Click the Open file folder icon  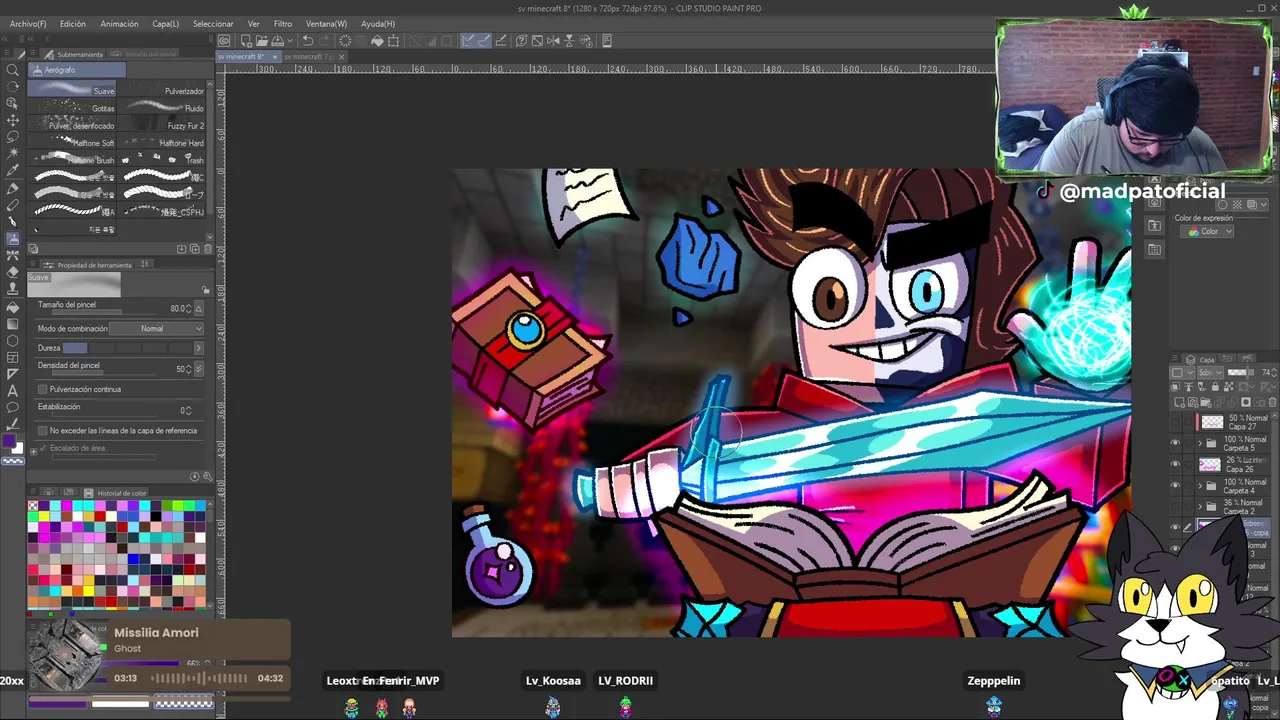point(260,41)
